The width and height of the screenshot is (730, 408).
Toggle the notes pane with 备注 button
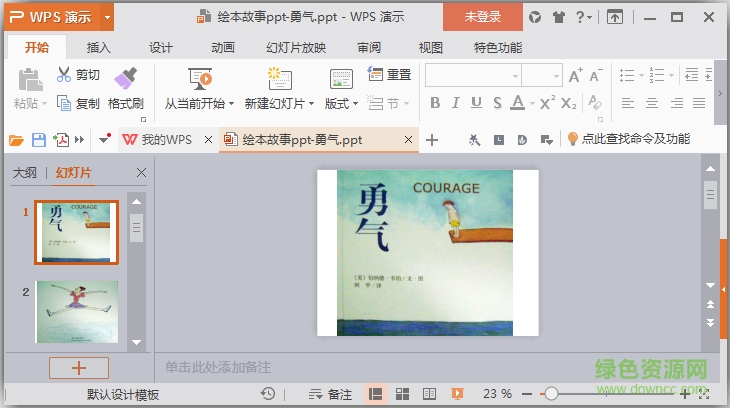click(330, 394)
